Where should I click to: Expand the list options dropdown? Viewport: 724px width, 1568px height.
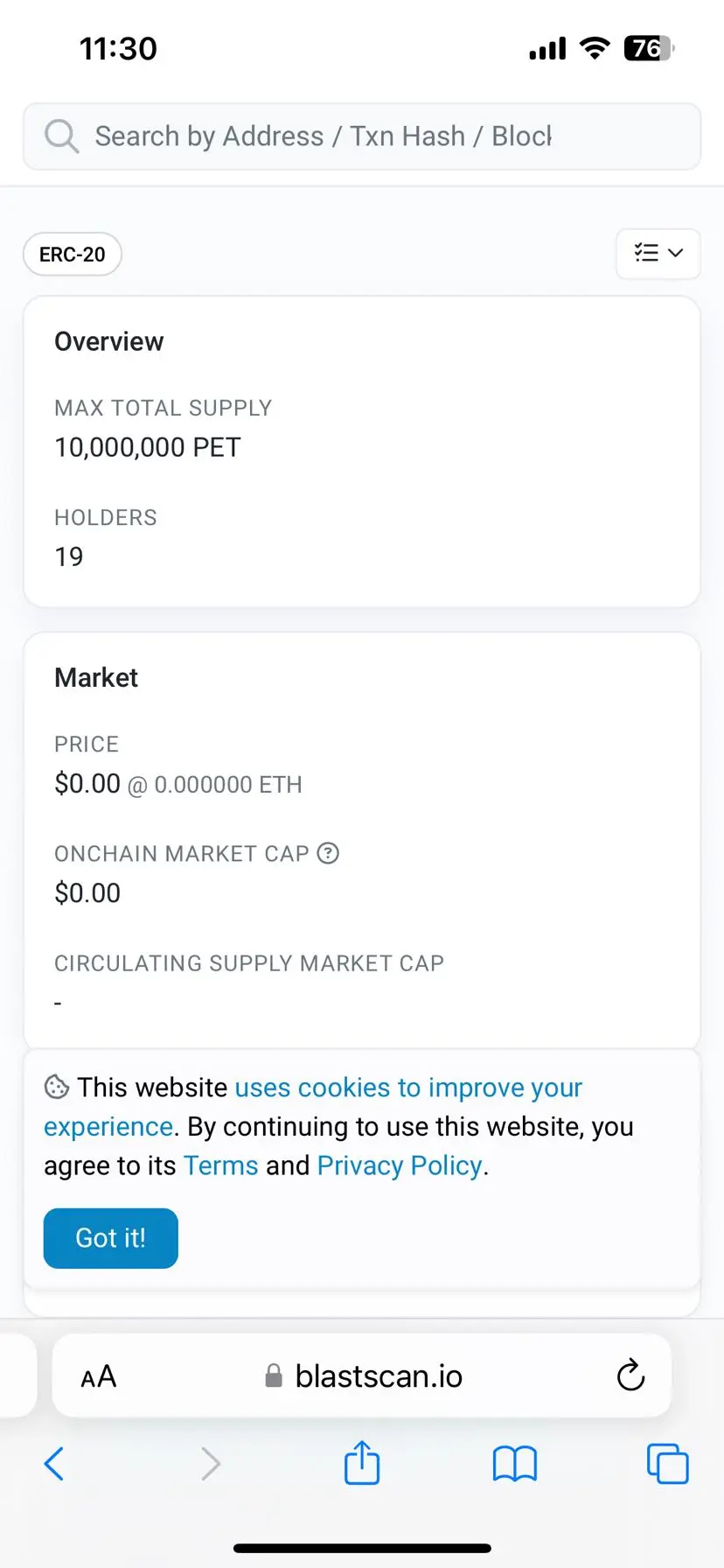[658, 254]
